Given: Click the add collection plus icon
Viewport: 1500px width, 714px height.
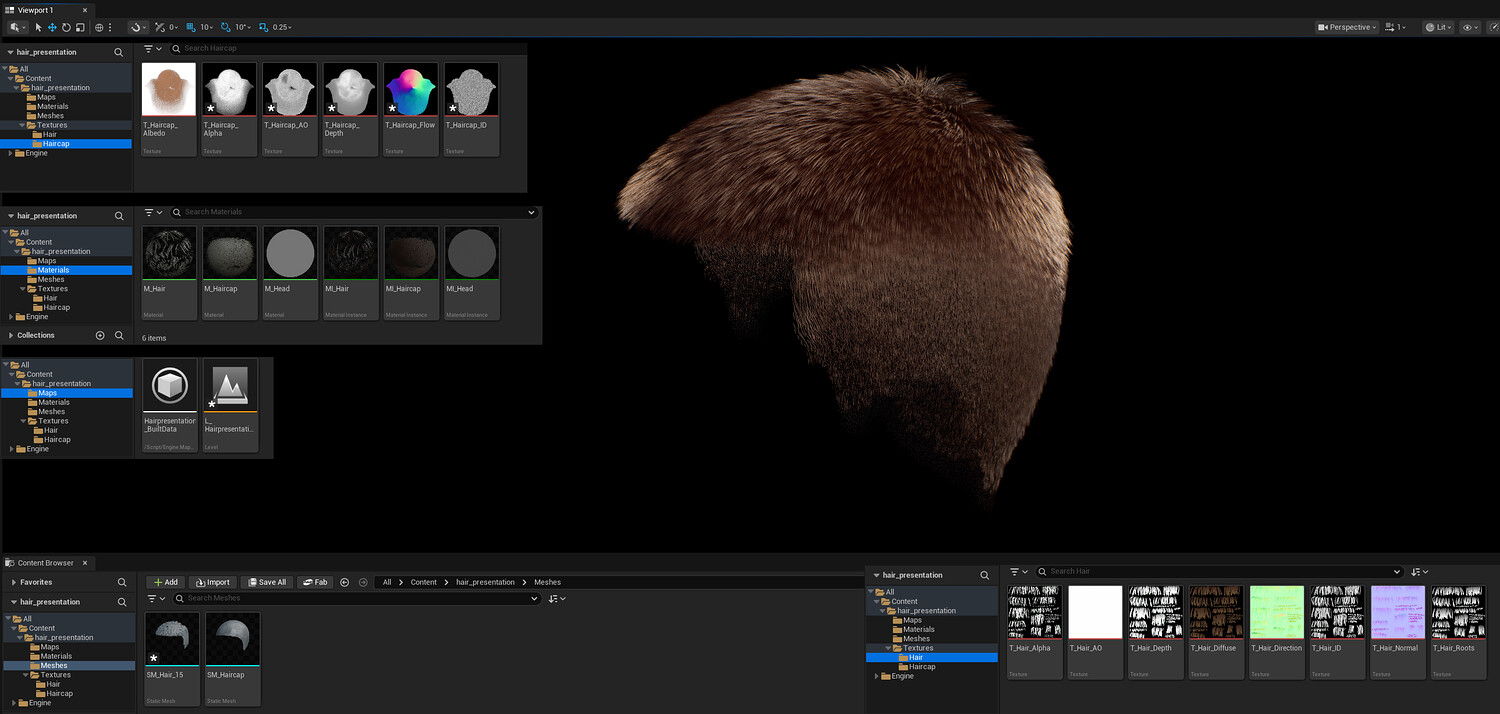Looking at the screenshot, I should tap(100, 335).
